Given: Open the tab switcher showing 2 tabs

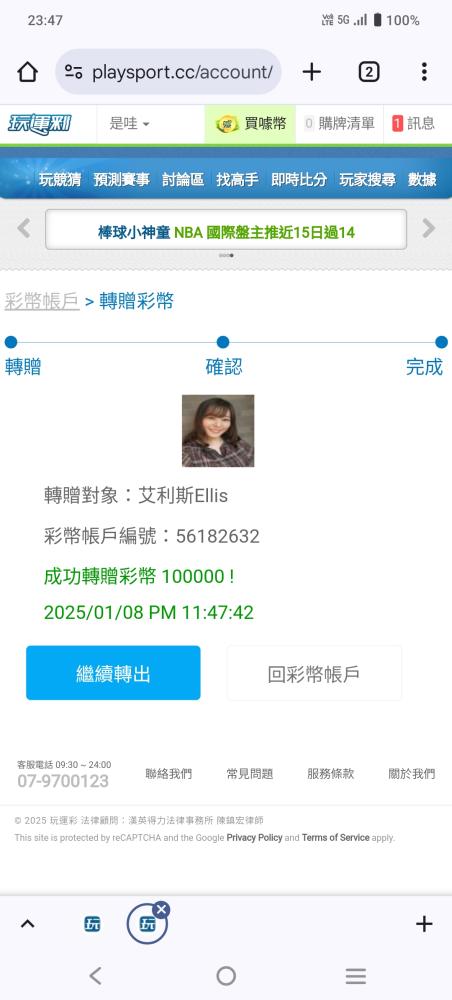Looking at the screenshot, I should pos(368,72).
